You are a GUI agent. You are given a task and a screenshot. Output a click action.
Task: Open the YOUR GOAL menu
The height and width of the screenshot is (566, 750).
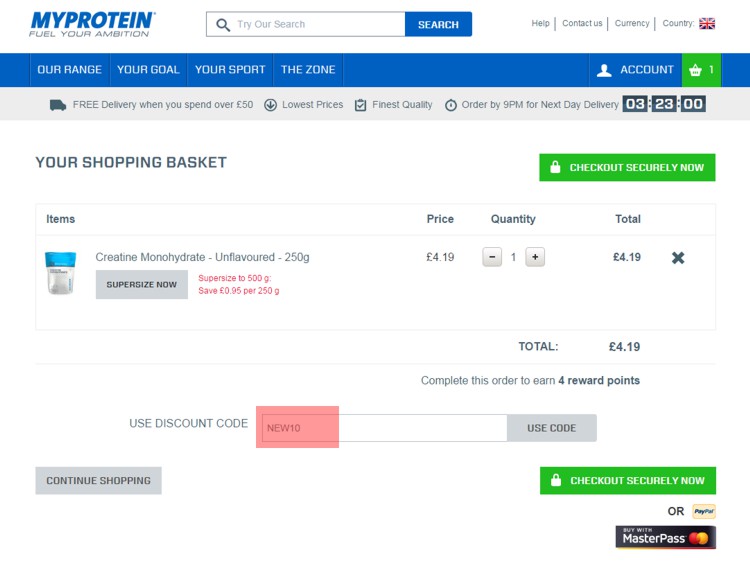pyautogui.click(x=148, y=70)
